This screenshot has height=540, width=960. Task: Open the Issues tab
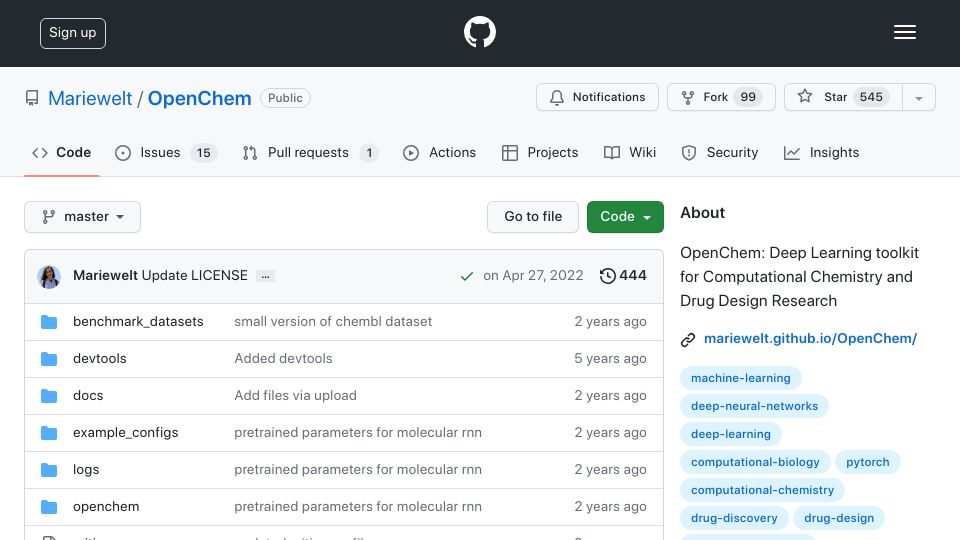click(165, 152)
